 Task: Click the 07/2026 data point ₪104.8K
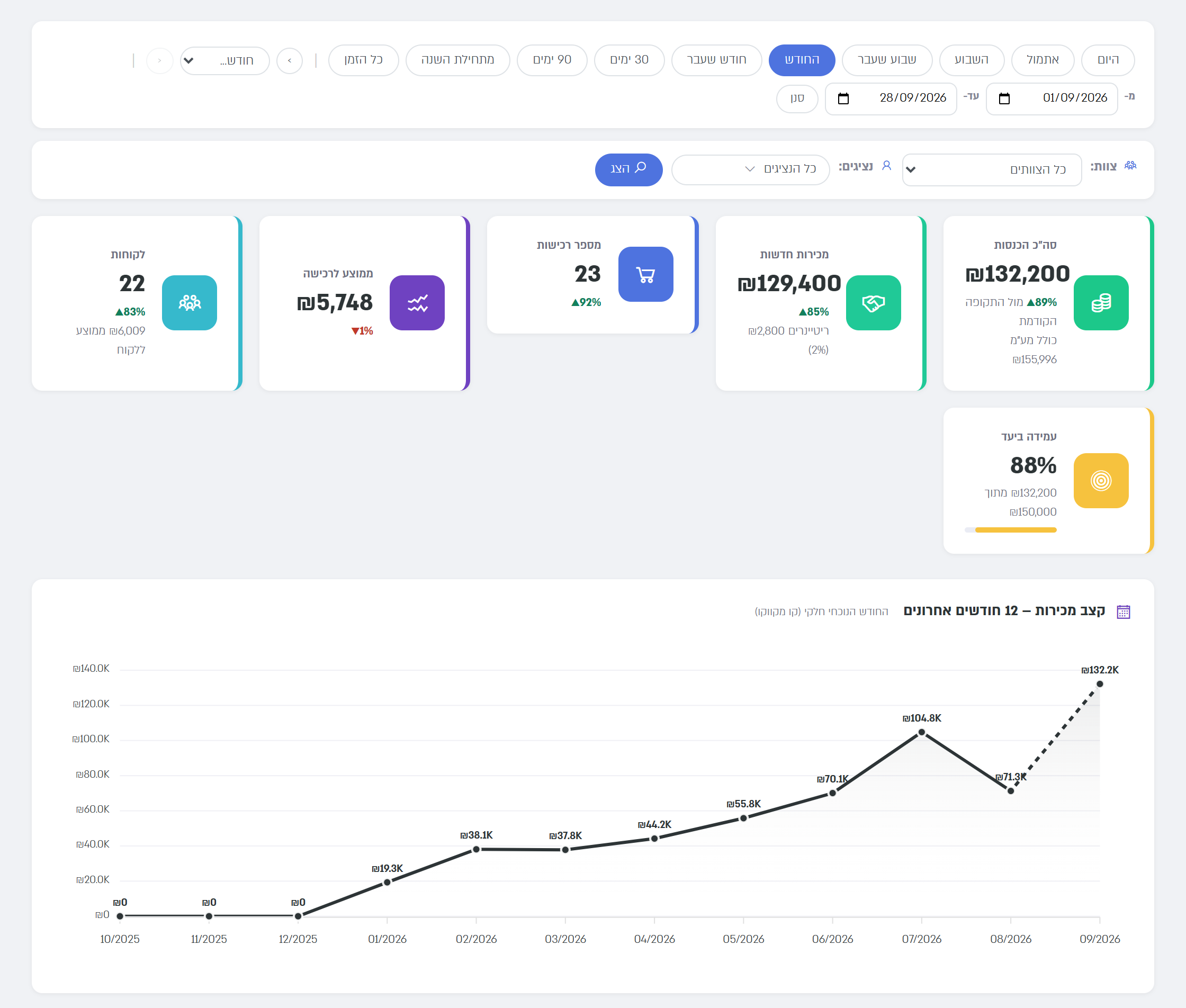point(921,732)
